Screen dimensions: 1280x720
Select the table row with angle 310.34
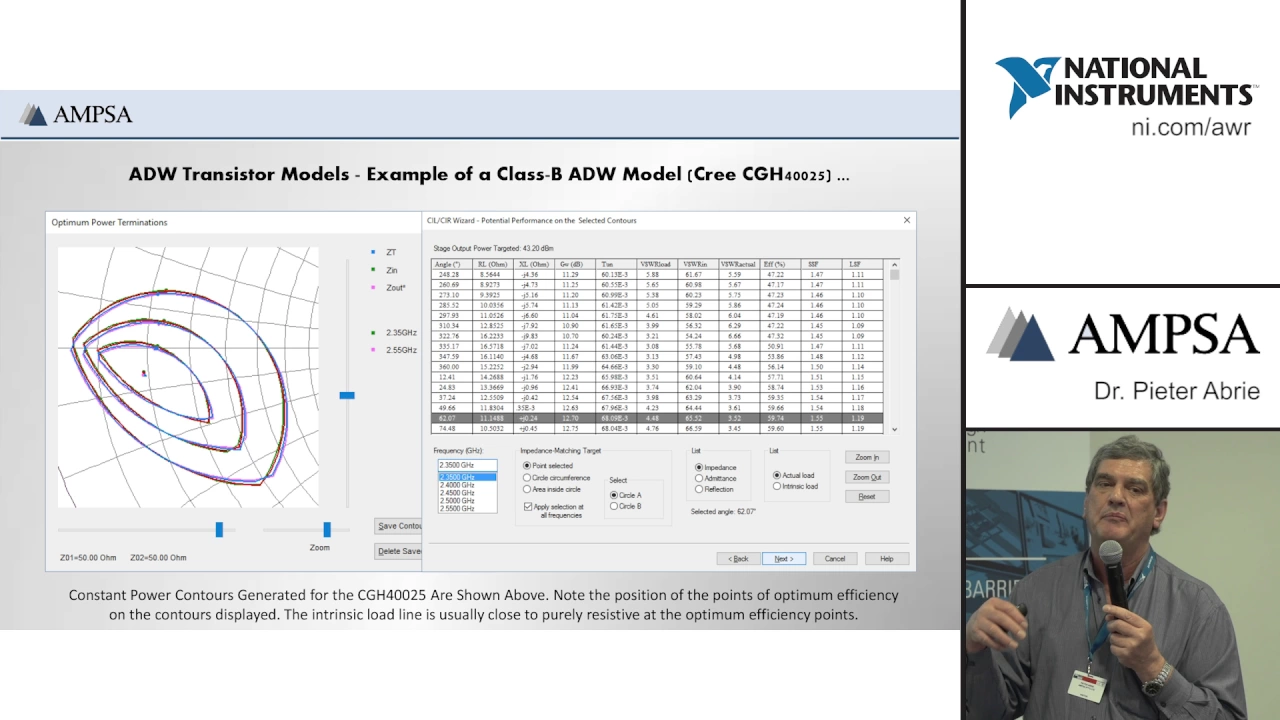coord(659,325)
